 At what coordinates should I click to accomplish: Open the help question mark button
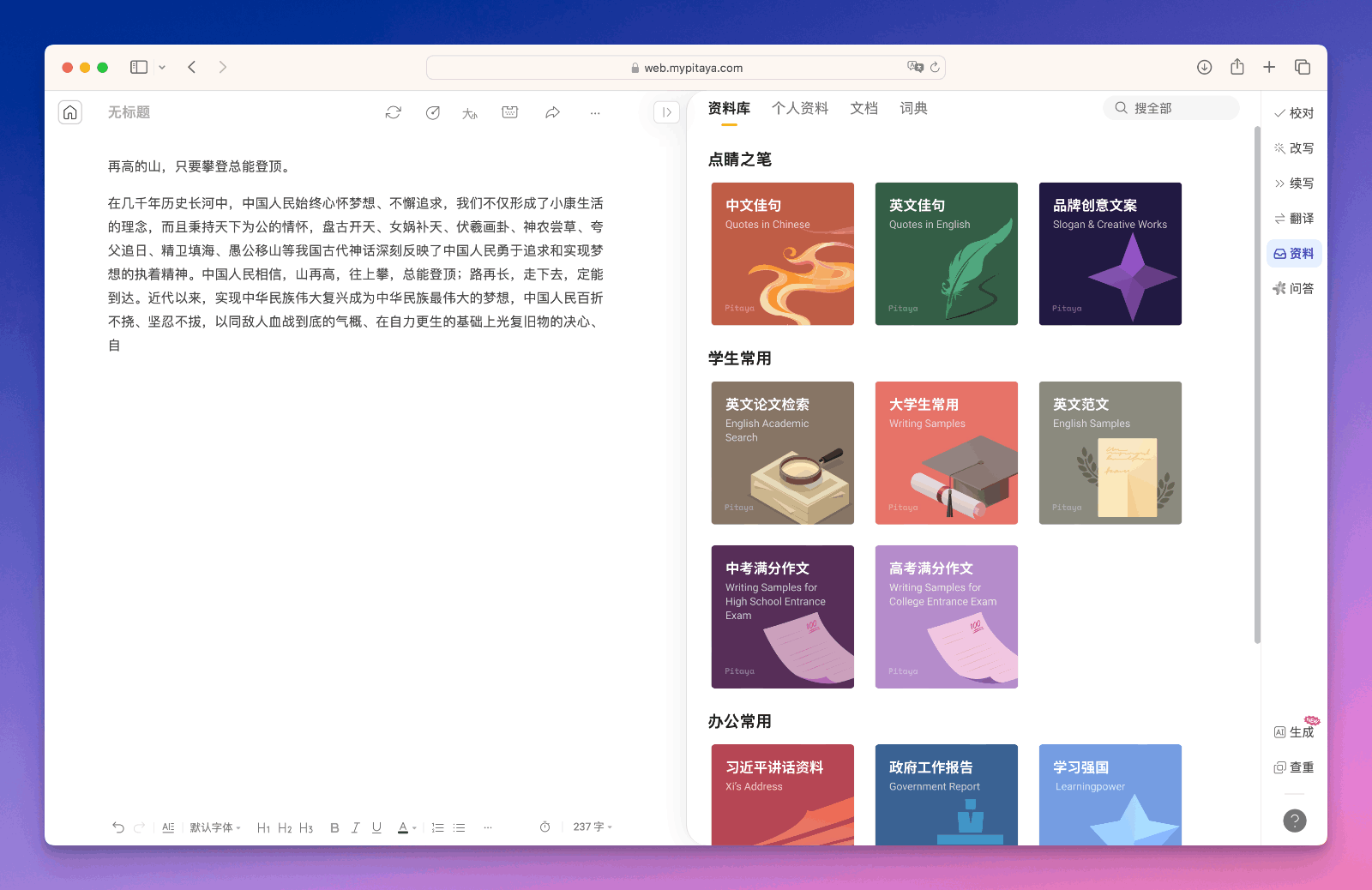tap(1294, 821)
